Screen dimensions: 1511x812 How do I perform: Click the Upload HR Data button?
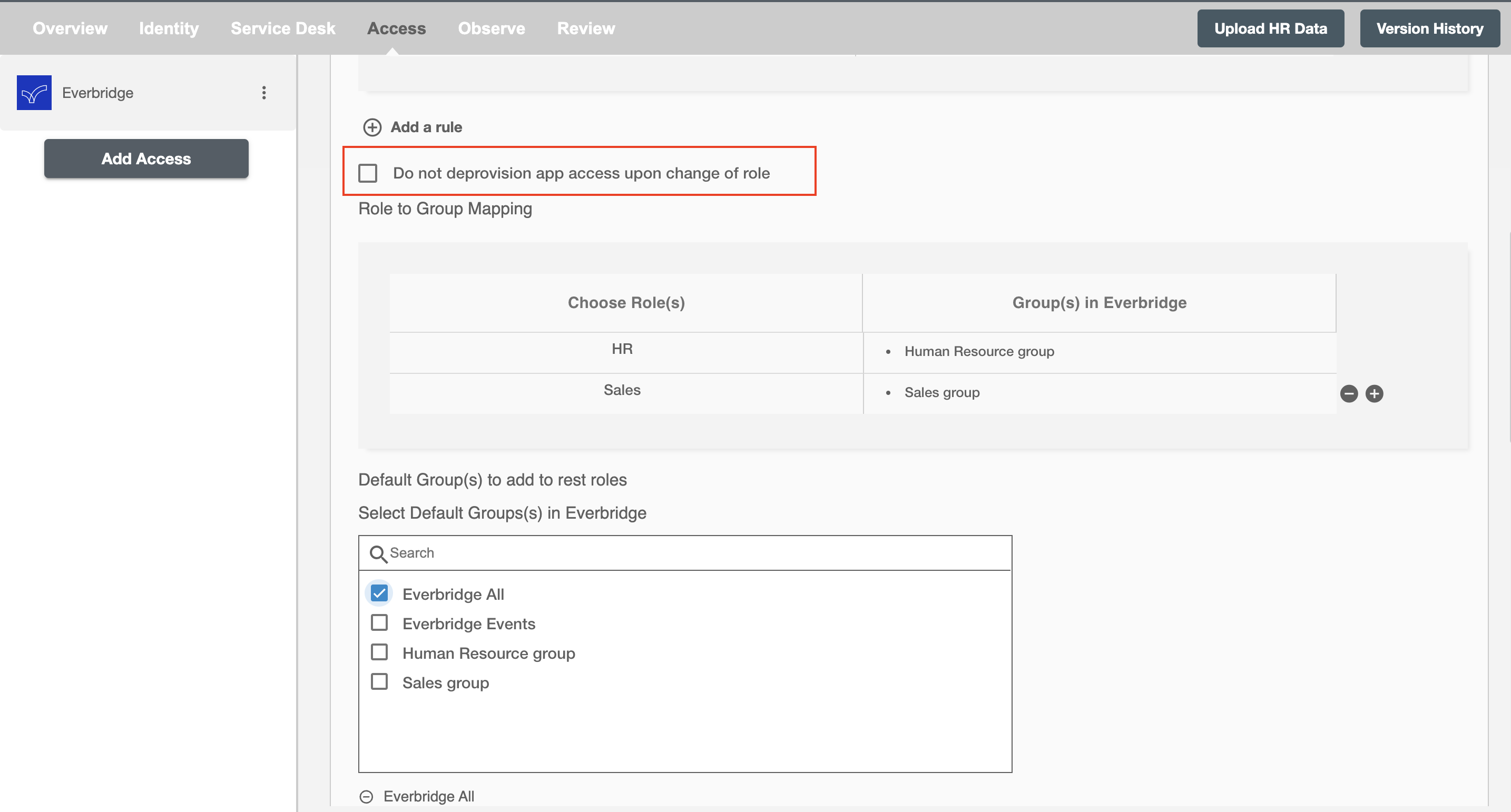point(1271,28)
